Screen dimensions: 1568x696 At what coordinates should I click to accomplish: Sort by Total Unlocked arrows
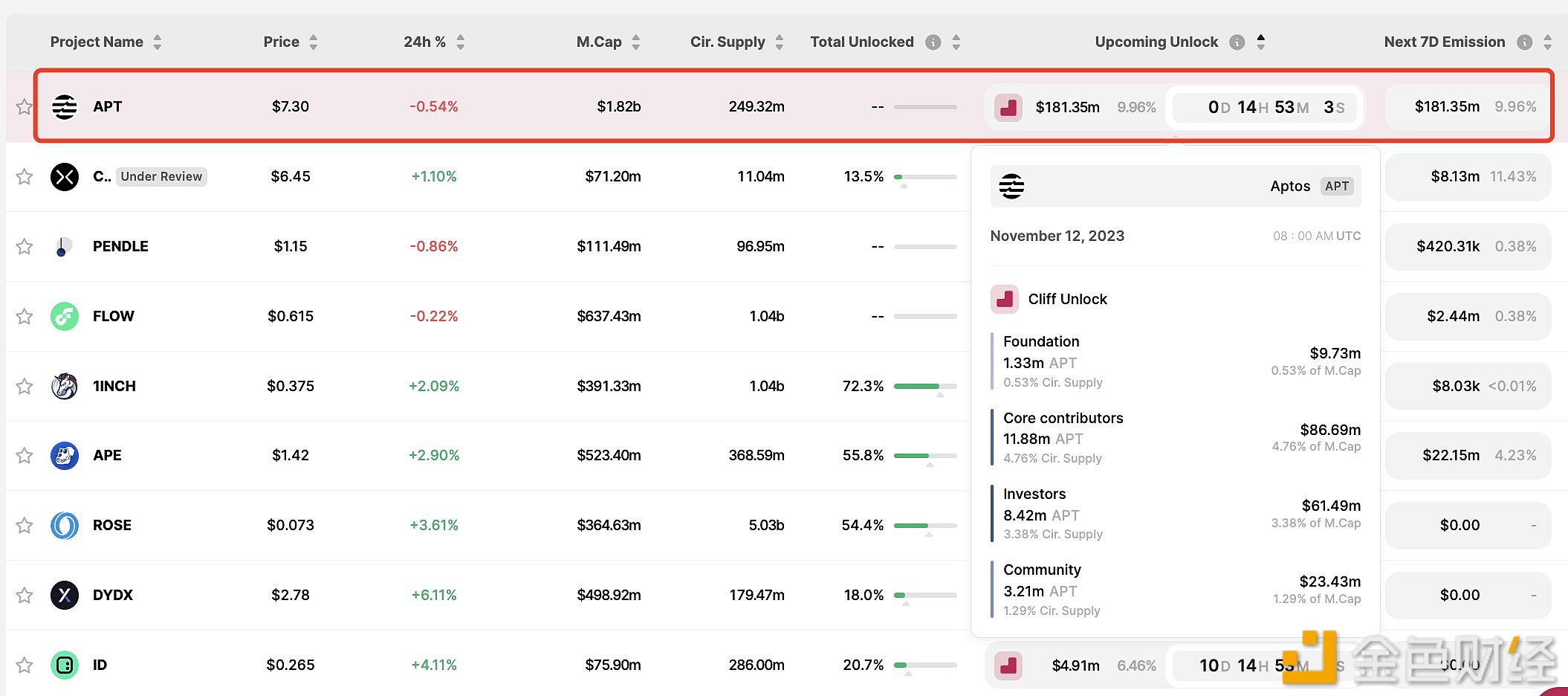(x=956, y=42)
